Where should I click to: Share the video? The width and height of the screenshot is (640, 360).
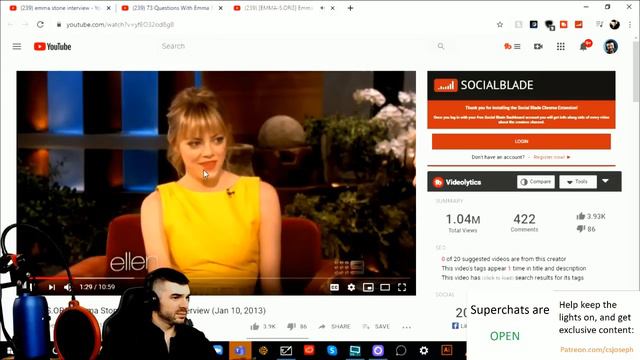pos(334,327)
